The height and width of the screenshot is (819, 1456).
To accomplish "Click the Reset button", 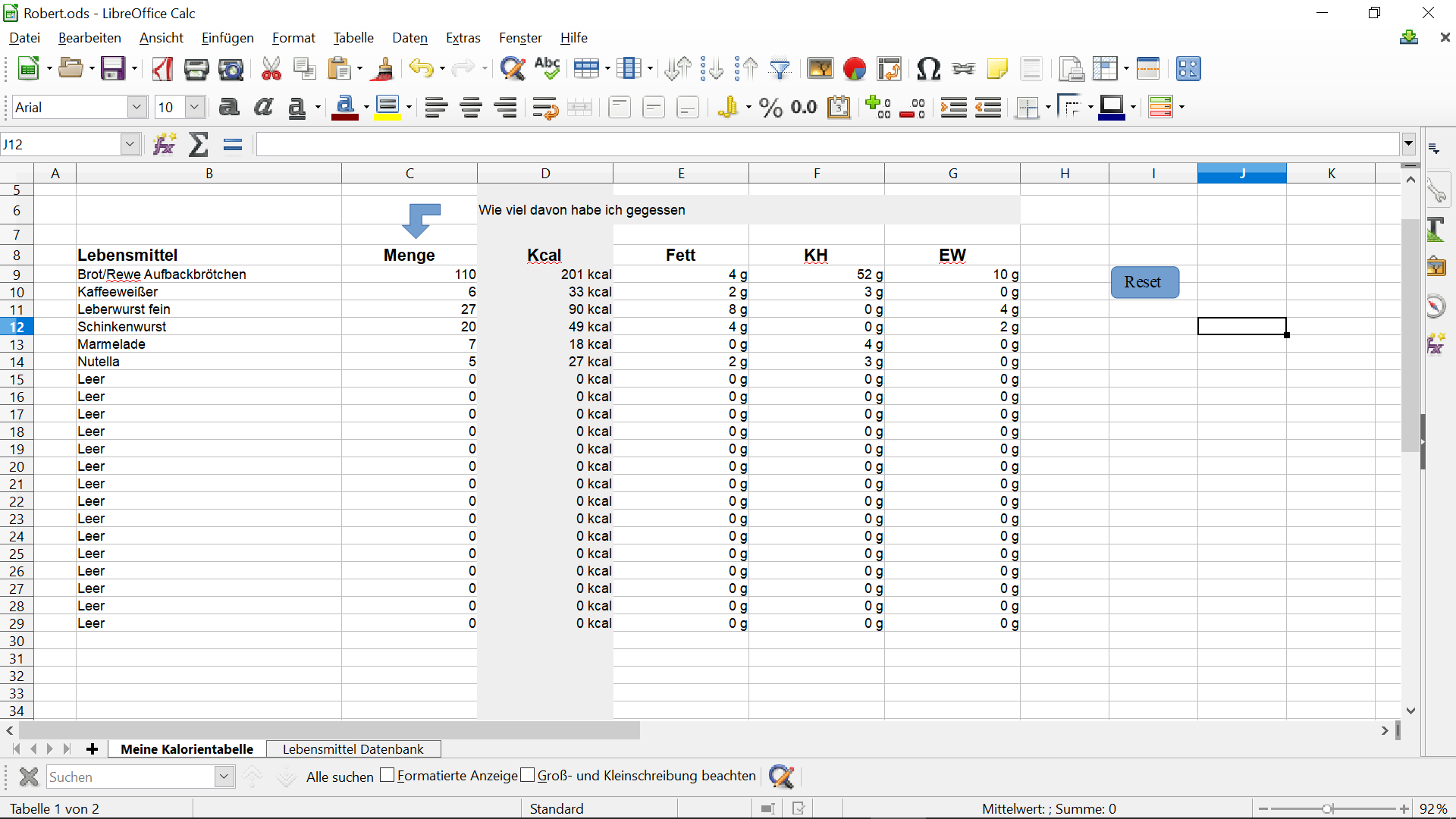I will pos(1145,282).
